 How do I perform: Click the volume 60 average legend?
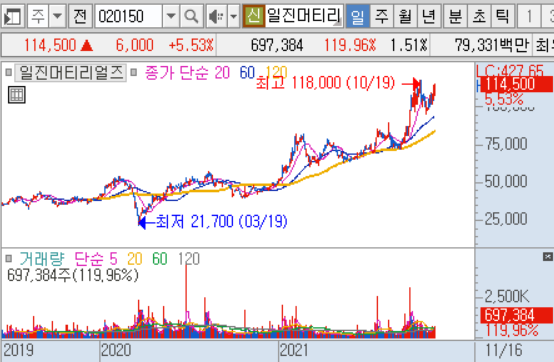[x=160, y=259]
